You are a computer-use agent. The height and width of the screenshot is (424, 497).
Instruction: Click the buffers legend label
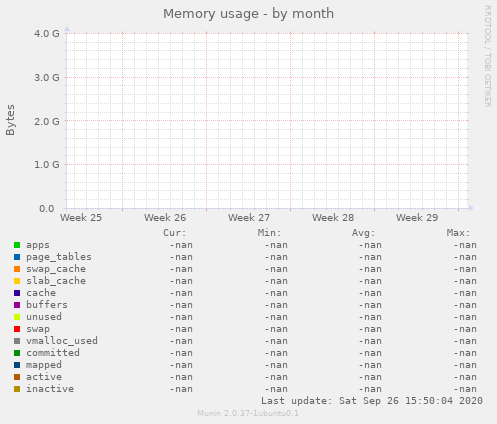coord(47,305)
